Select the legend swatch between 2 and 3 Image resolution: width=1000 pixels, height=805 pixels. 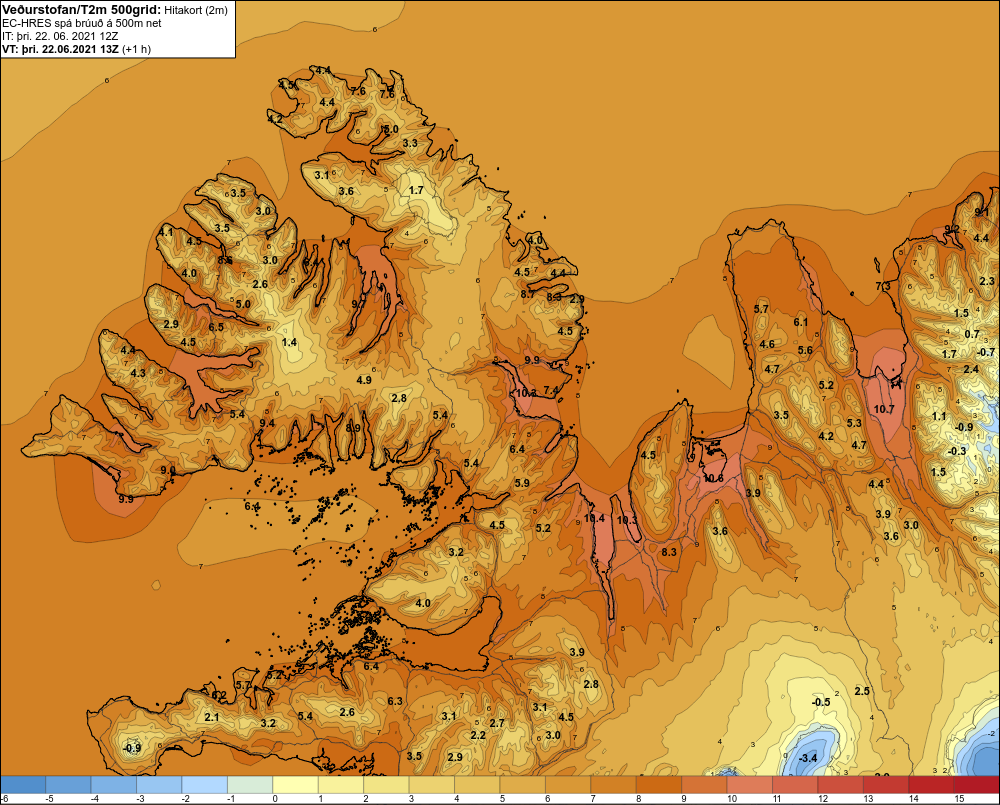[x=386, y=784]
